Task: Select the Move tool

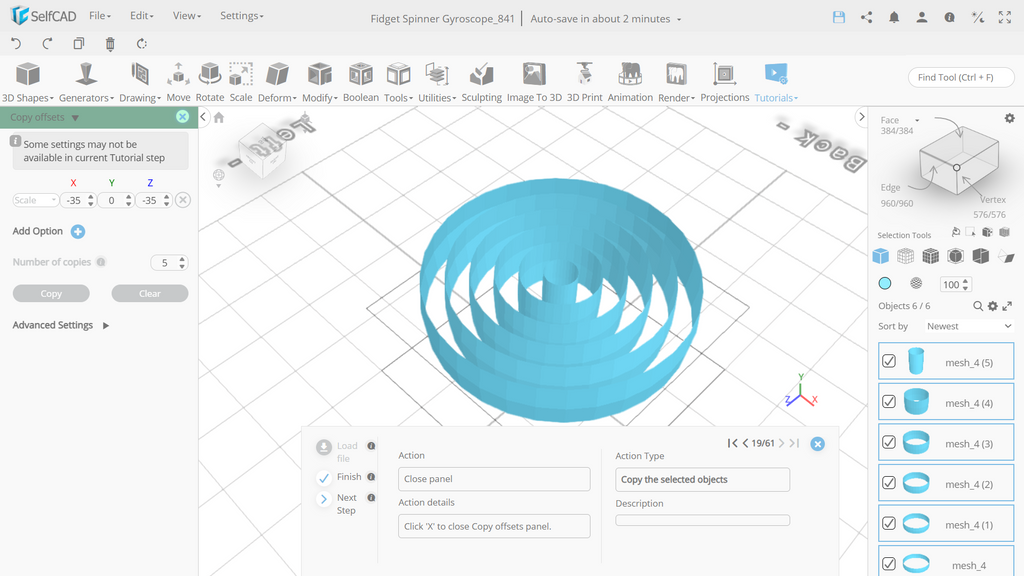Action: click(178, 82)
